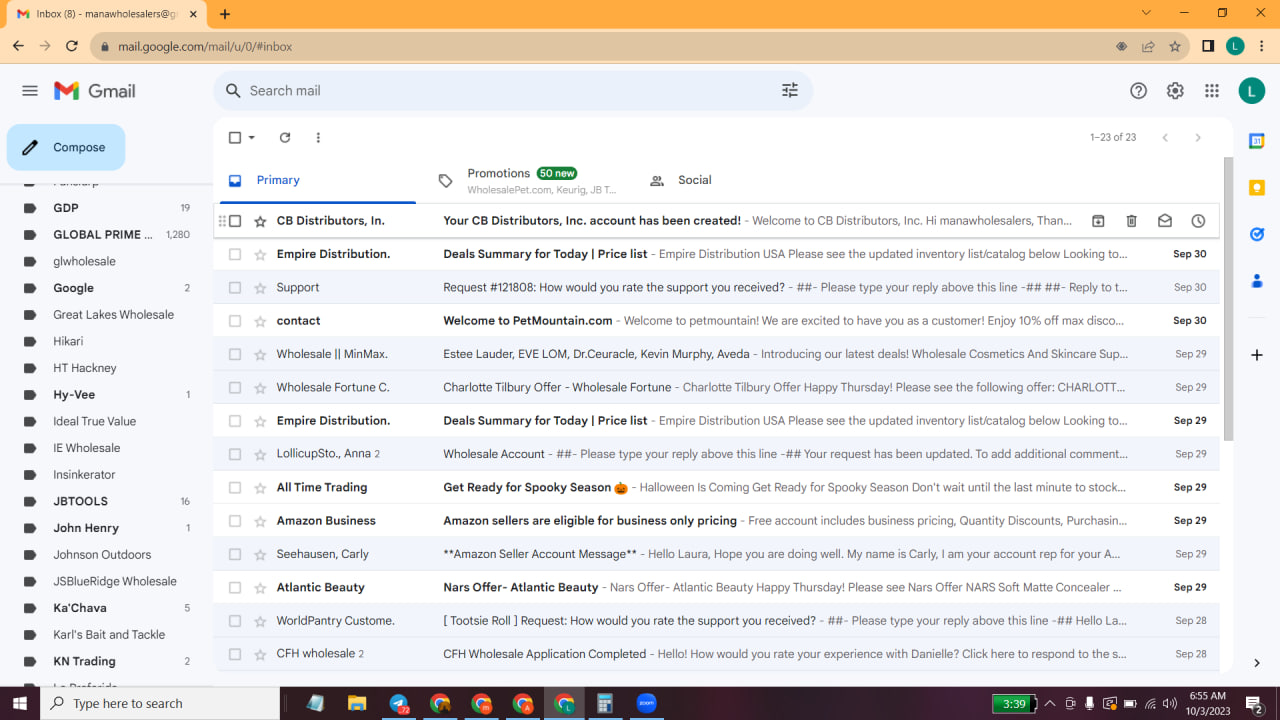Click the Chrome address bar

point(600,46)
